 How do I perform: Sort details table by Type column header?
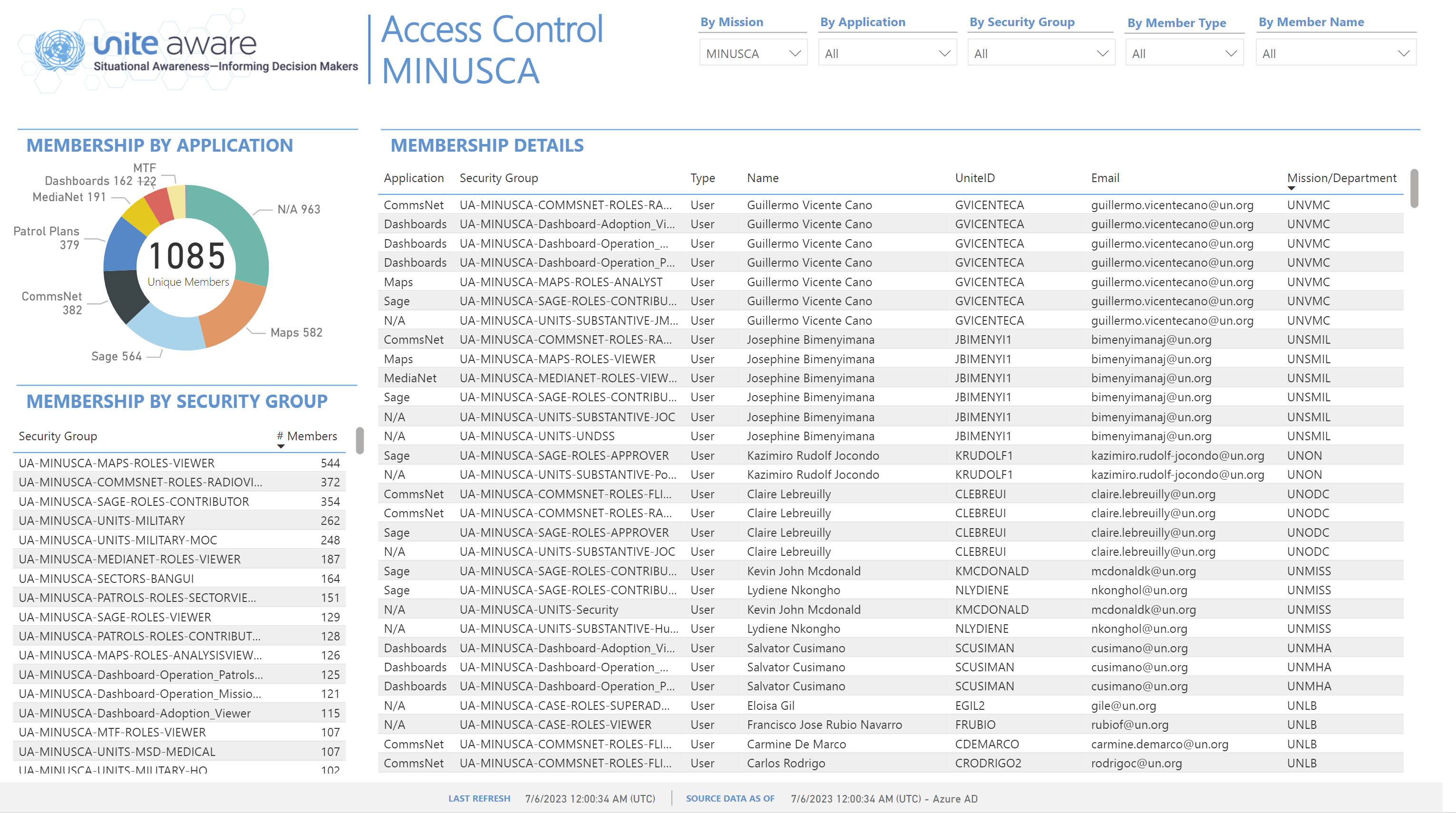coord(702,178)
